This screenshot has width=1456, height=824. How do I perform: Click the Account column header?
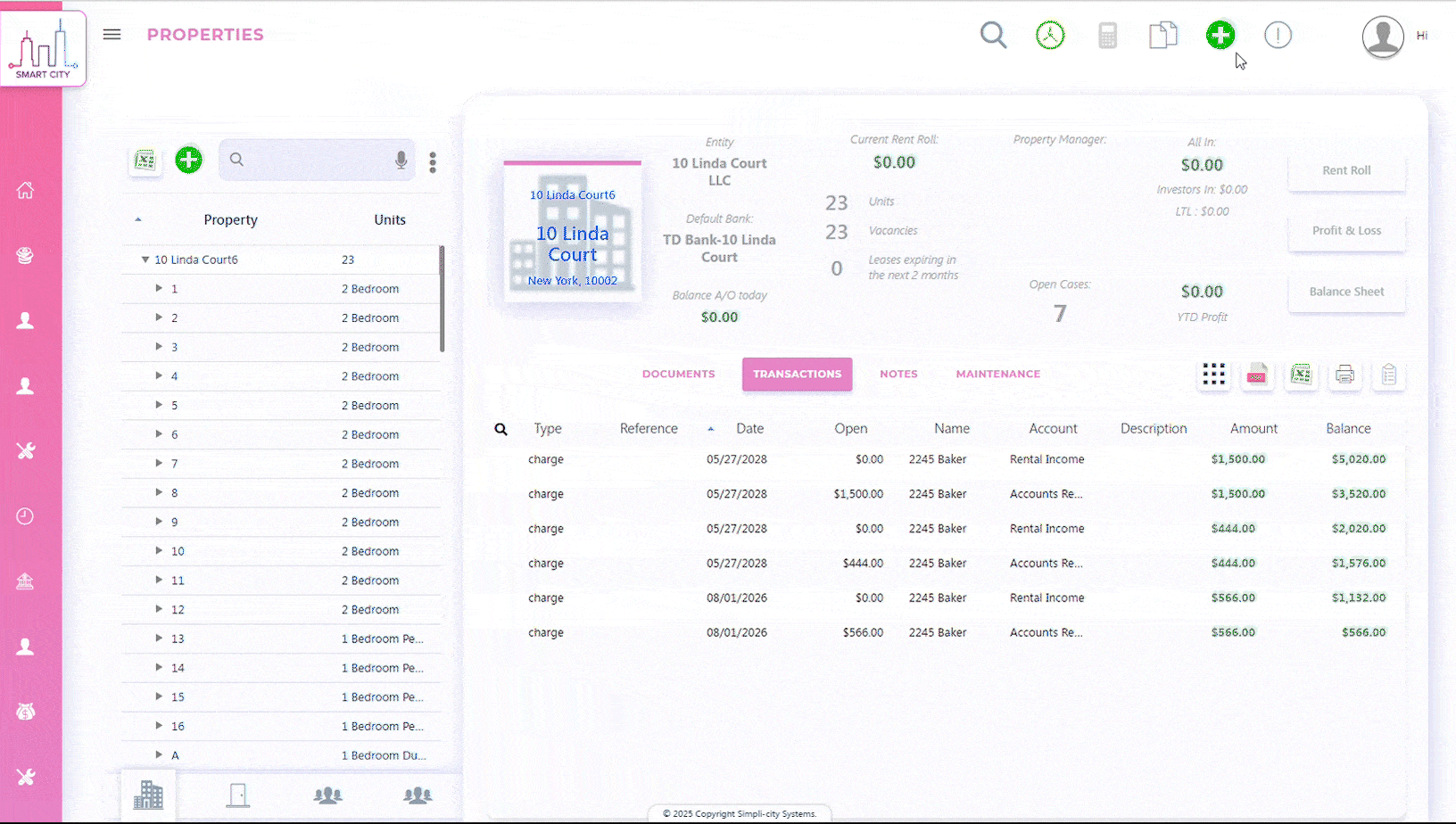(x=1053, y=429)
